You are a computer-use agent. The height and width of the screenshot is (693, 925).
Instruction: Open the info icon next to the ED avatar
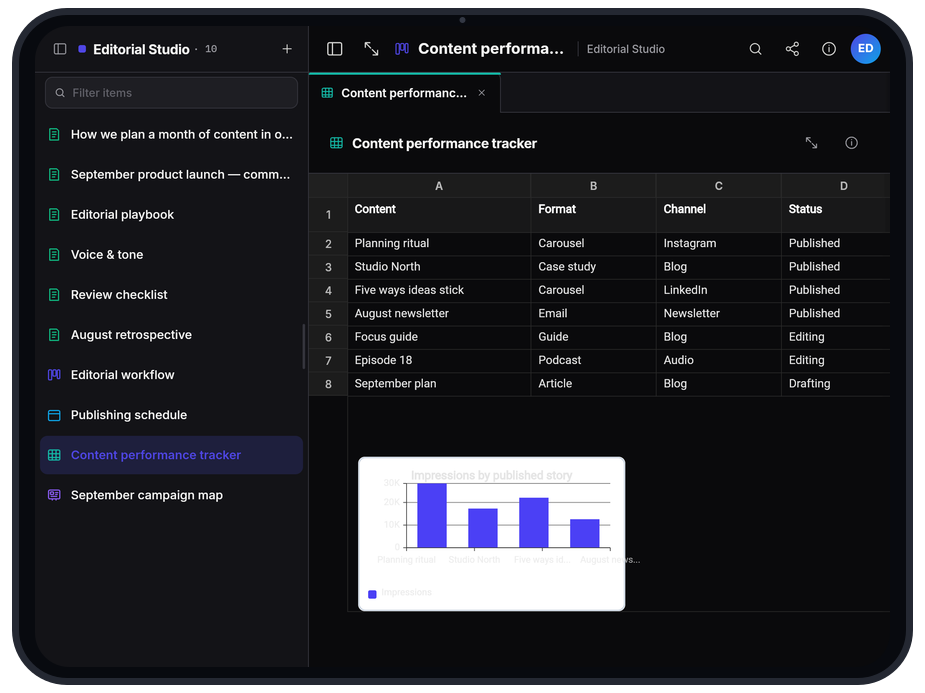point(829,49)
